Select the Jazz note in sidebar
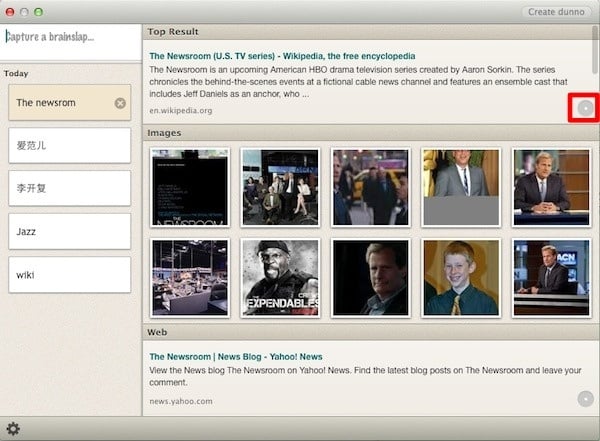Image resolution: width=600 pixels, height=441 pixels. pyautogui.click(x=70, y=231)
